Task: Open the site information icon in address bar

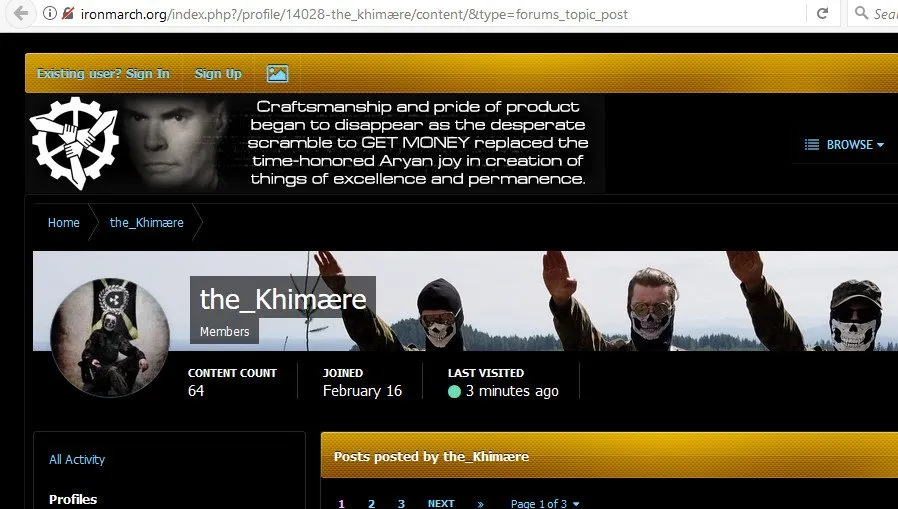Action: coord(50,13)
